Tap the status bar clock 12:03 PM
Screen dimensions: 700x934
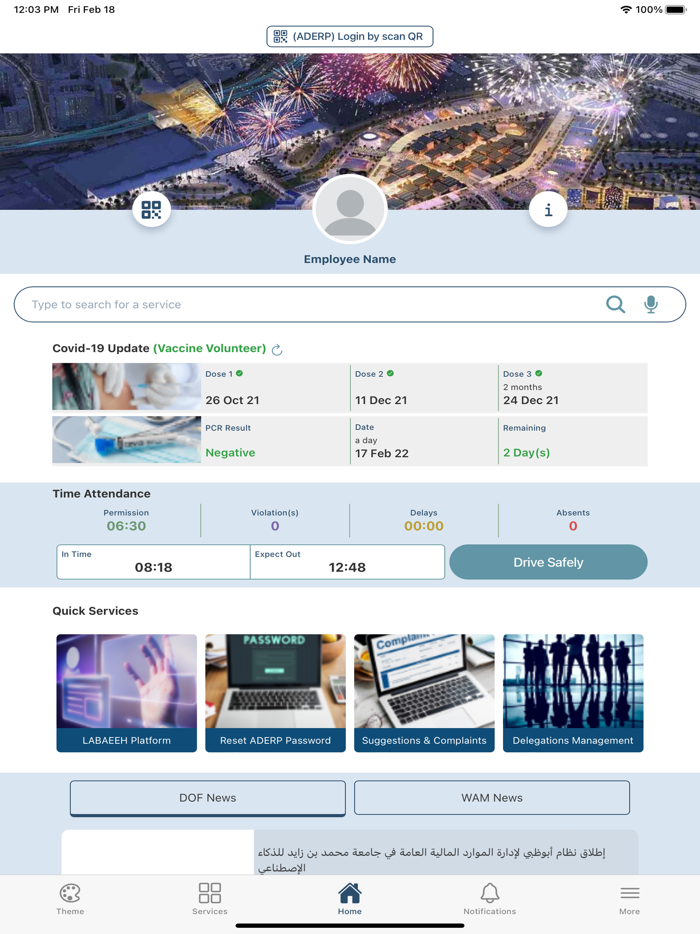[x=36, y=10]
